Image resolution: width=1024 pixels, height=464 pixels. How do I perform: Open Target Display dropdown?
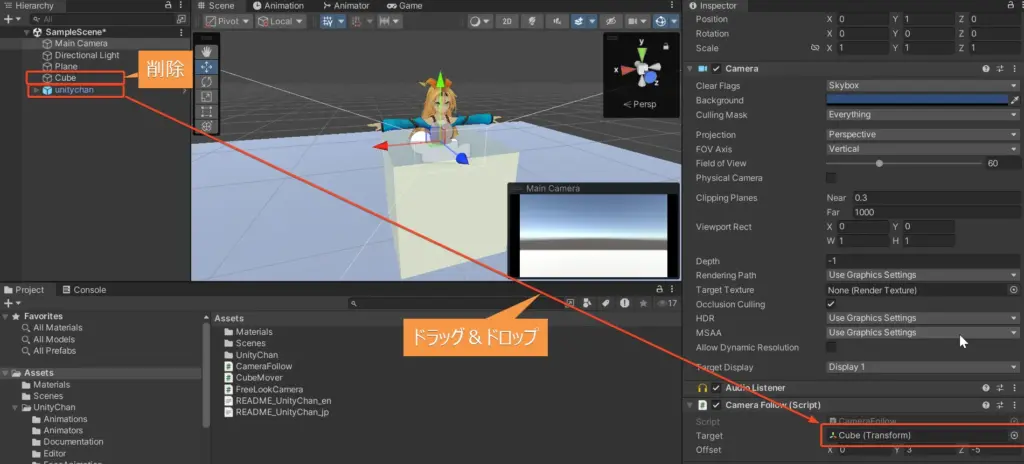point(922,367)
